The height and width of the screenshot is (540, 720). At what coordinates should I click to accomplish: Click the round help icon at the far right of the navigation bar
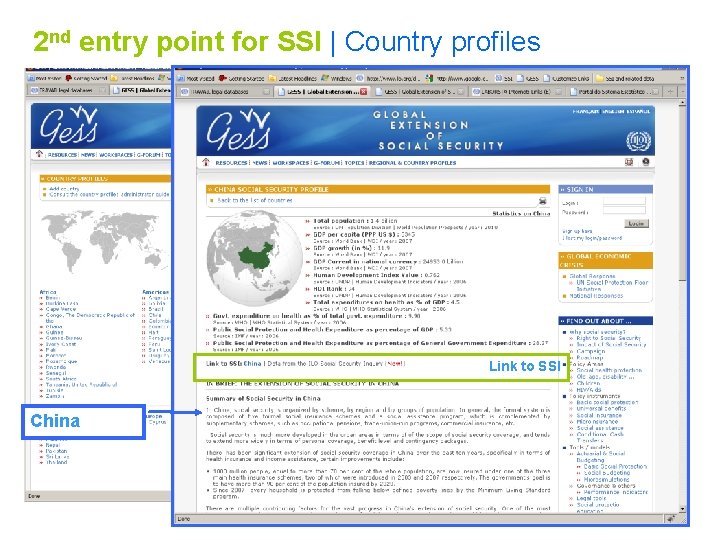click(646, 162)
